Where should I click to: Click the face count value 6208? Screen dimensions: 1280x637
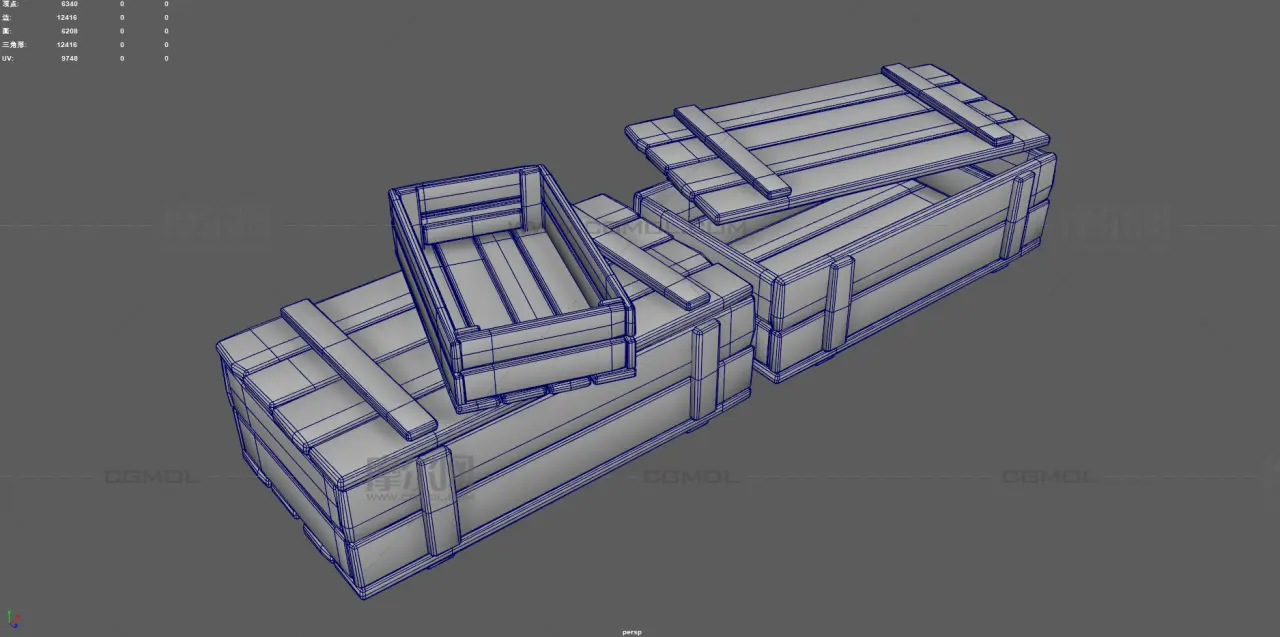tap(69, 31)
